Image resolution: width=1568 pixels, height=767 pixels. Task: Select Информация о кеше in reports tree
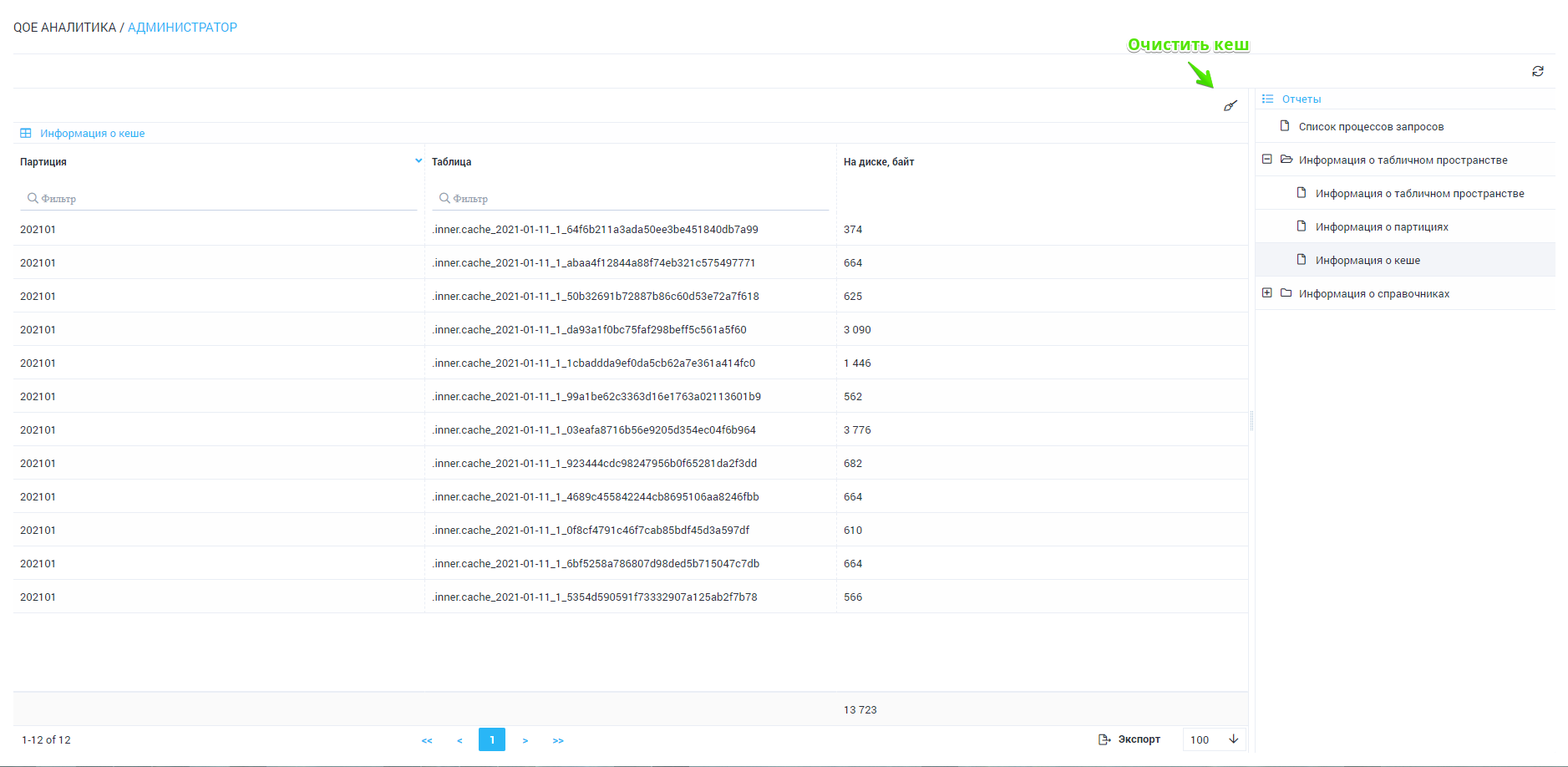[x=1367, y=261]
